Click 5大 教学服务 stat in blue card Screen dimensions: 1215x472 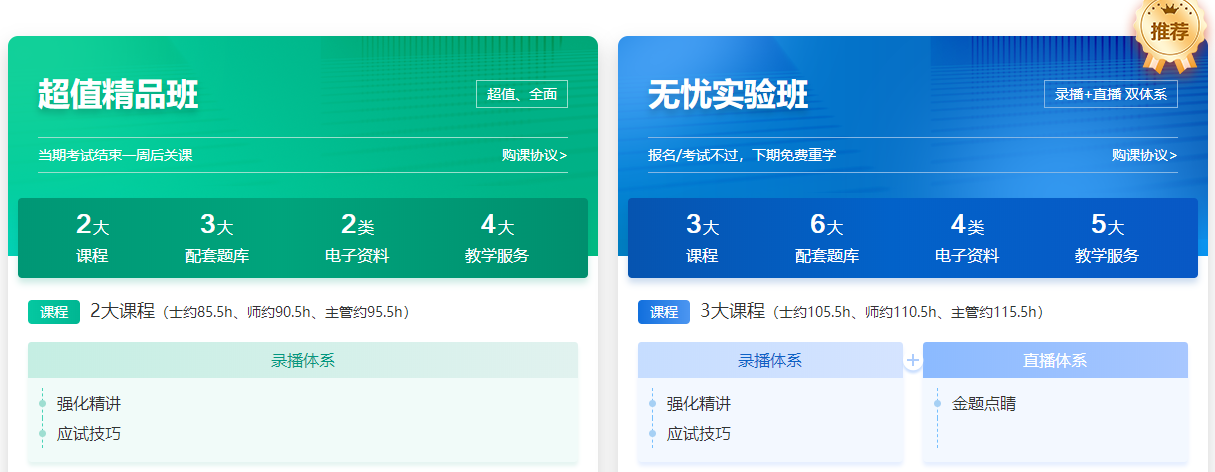click(x=1107, y=239)
